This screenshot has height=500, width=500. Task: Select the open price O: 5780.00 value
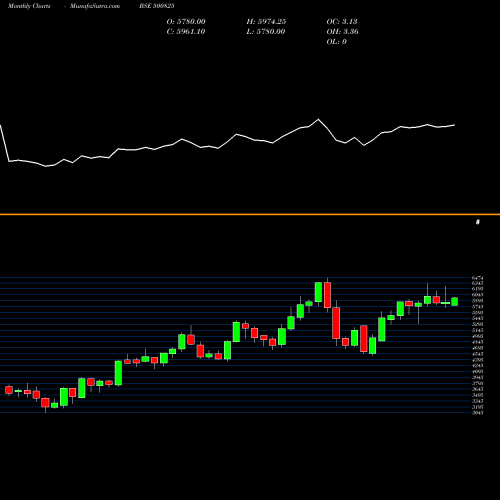coord(186,22)
